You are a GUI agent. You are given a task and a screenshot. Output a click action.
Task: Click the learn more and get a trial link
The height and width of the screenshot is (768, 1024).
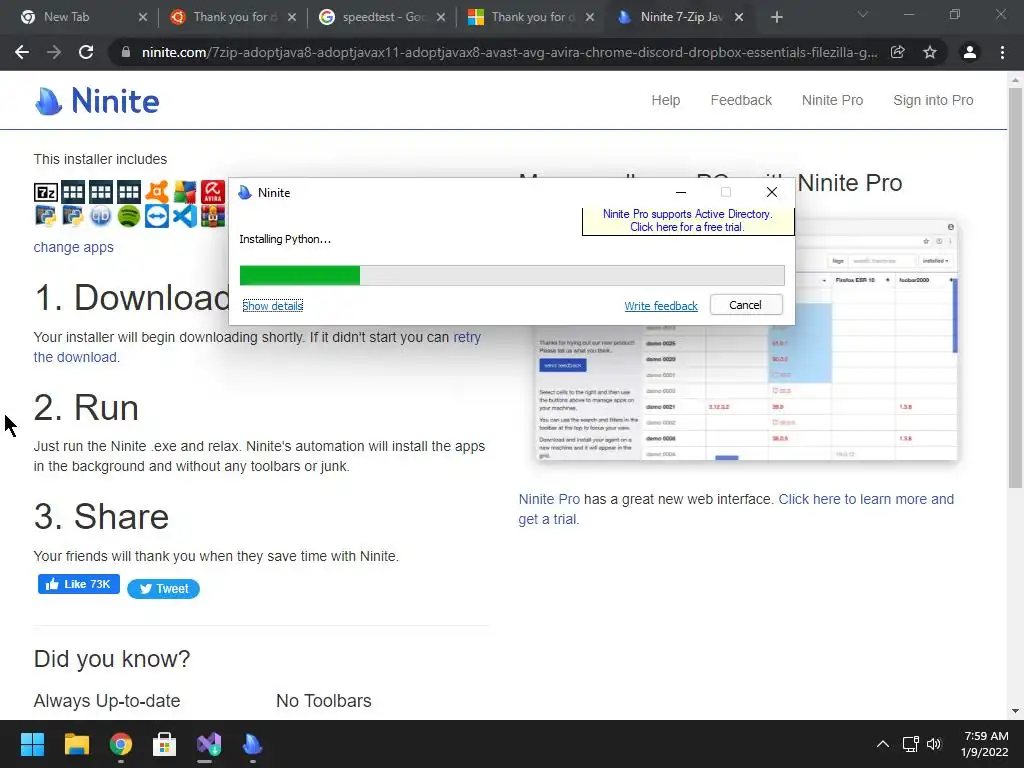866,499
